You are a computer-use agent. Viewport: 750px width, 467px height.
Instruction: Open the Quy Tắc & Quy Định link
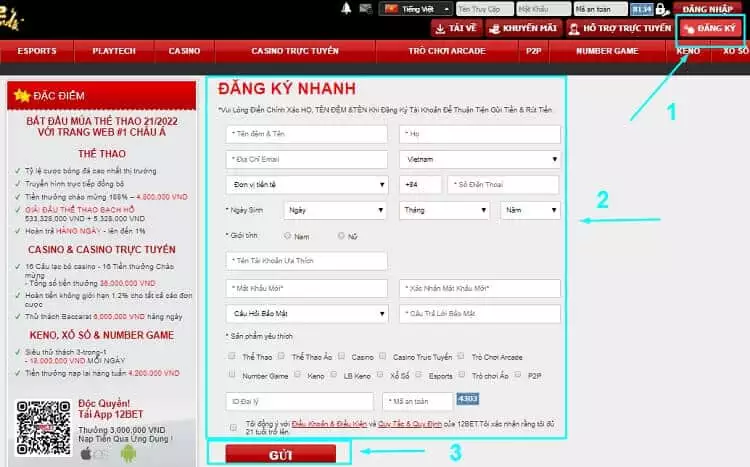click(410, 424)
